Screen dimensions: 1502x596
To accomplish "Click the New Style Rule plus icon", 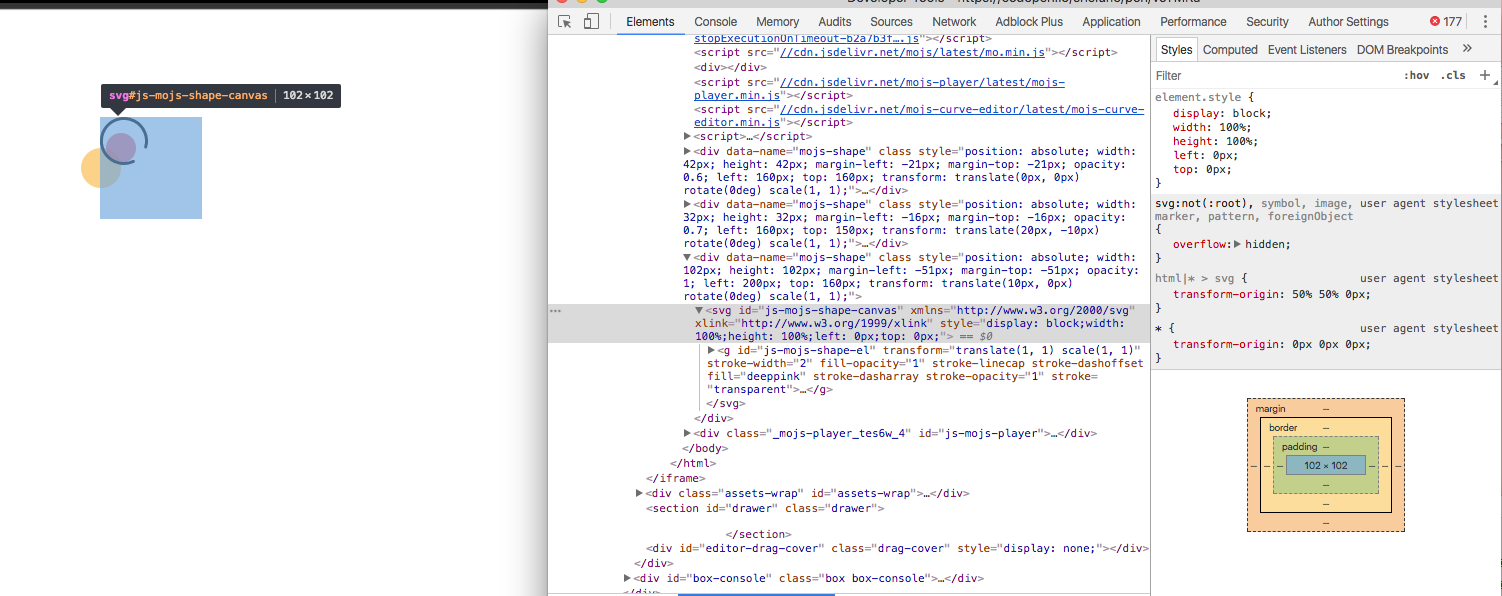I will [1485, 75].
